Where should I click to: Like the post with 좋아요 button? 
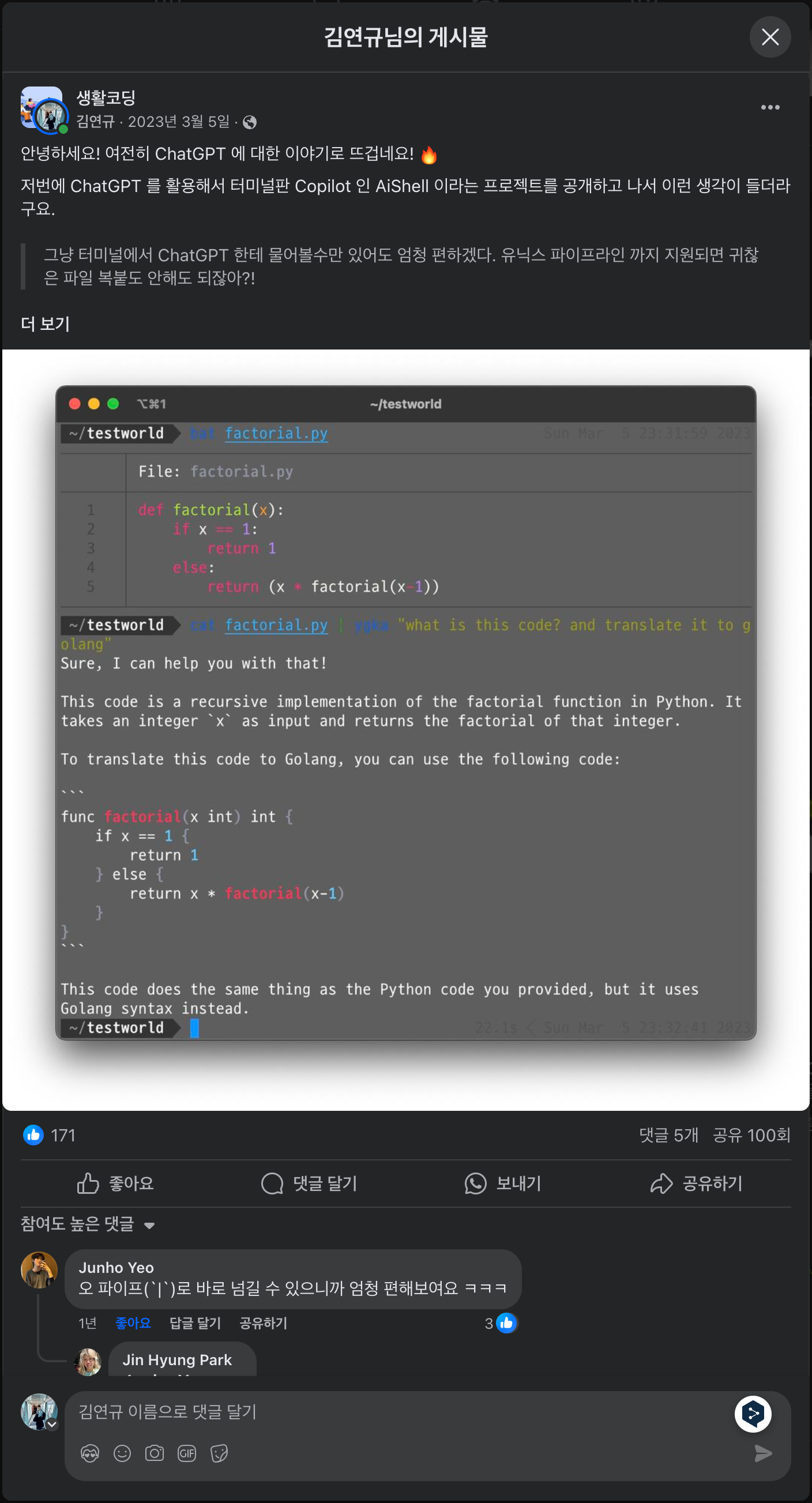point(115,1183)
